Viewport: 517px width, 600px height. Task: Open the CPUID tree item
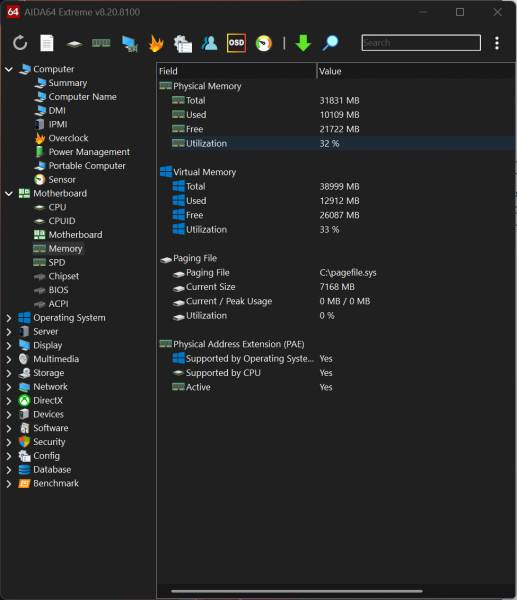point(62,221)
